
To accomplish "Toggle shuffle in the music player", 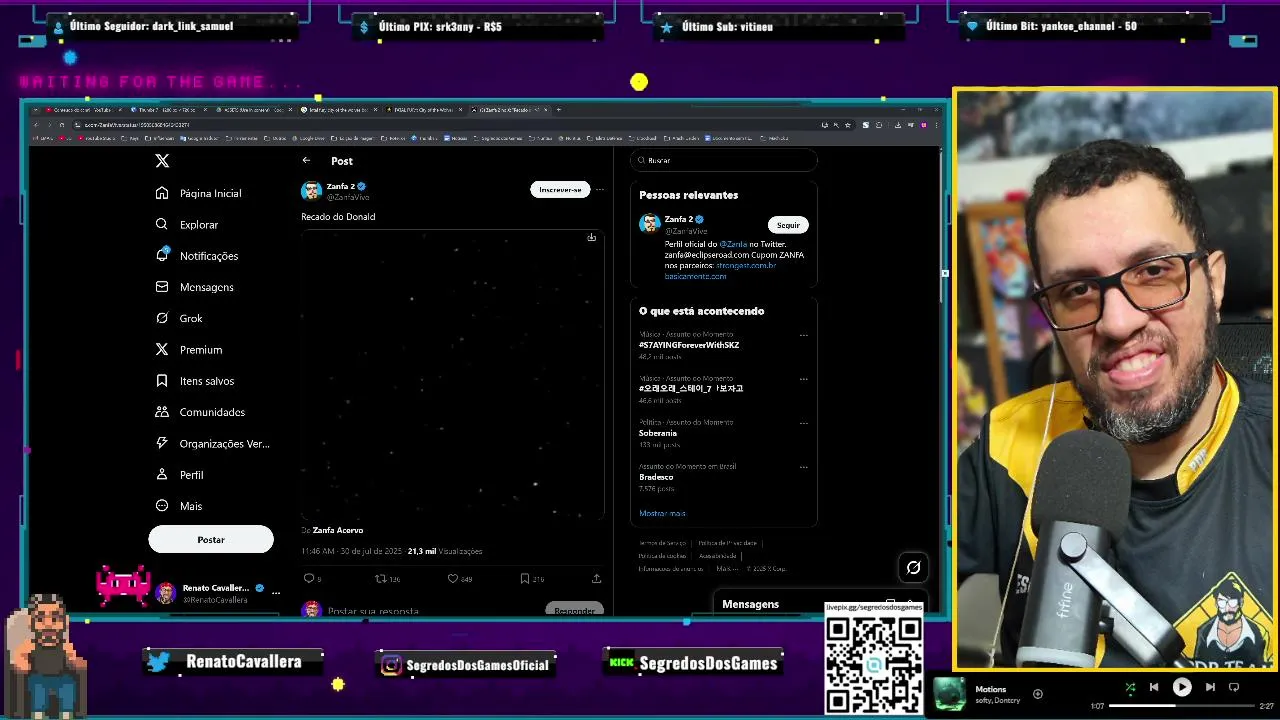I will (1130, 687).
